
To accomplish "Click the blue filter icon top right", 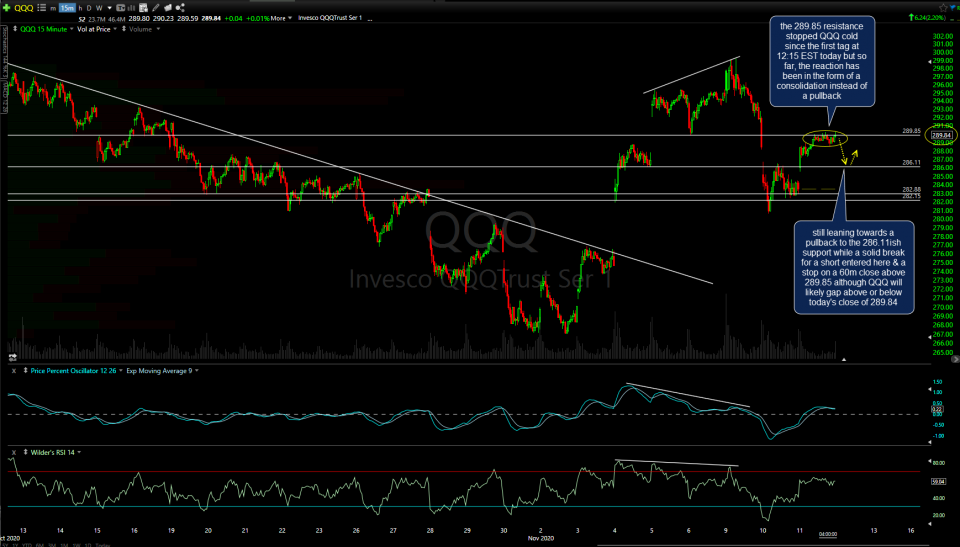I will click(x=954, y=7).
